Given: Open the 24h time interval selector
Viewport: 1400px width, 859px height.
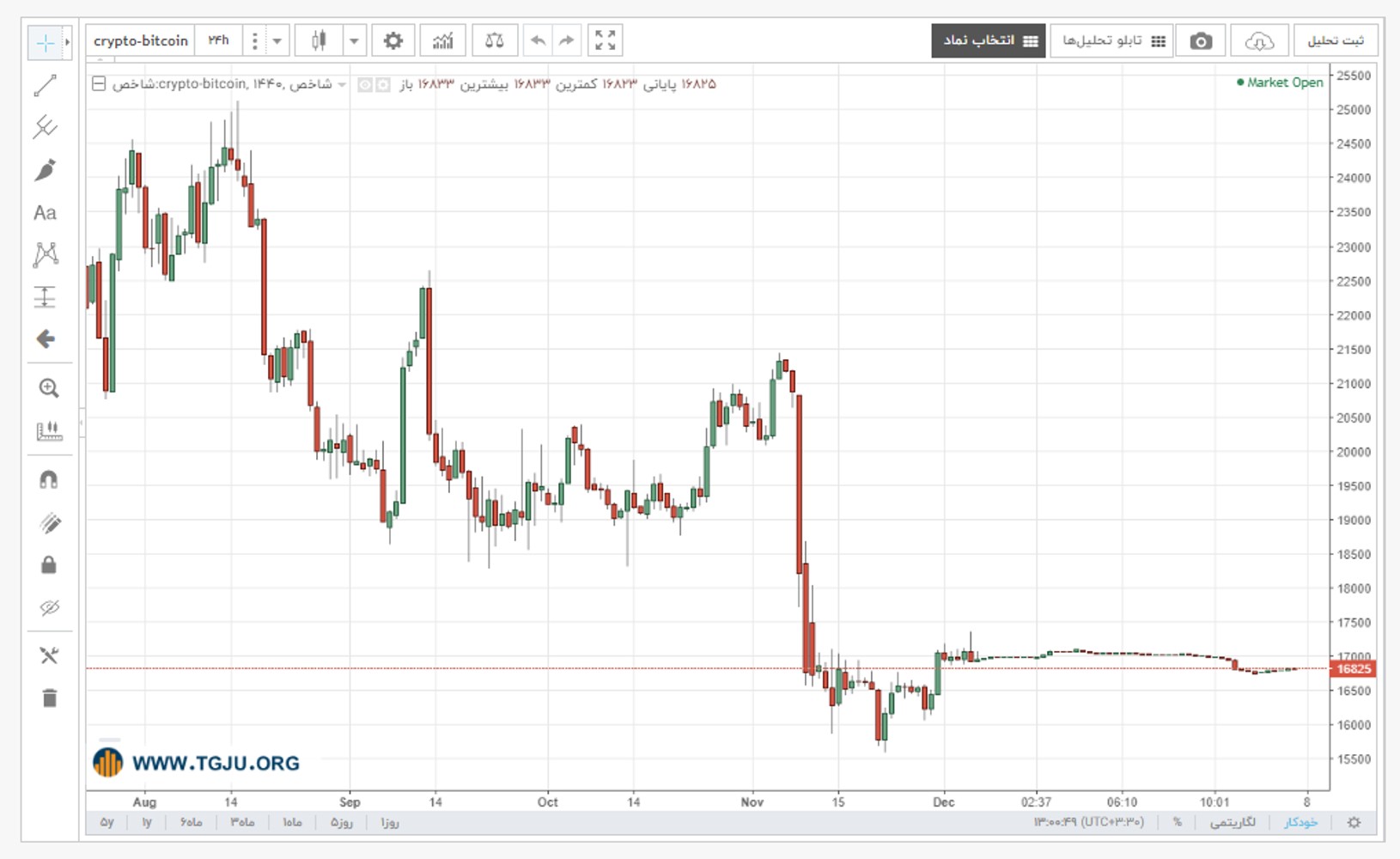Looking at the screenshot, I should coord(218,40).
